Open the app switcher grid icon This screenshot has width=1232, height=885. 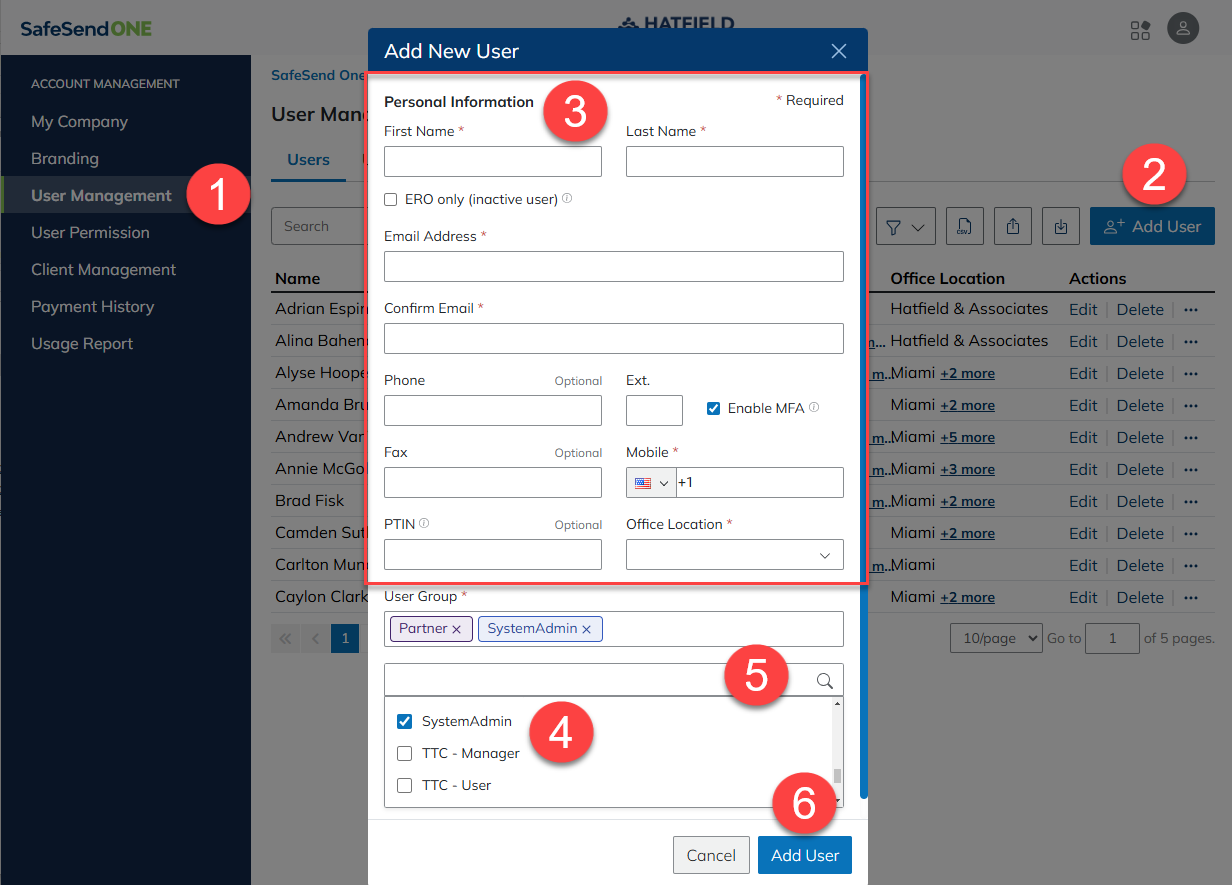[x=1140, y=29]
